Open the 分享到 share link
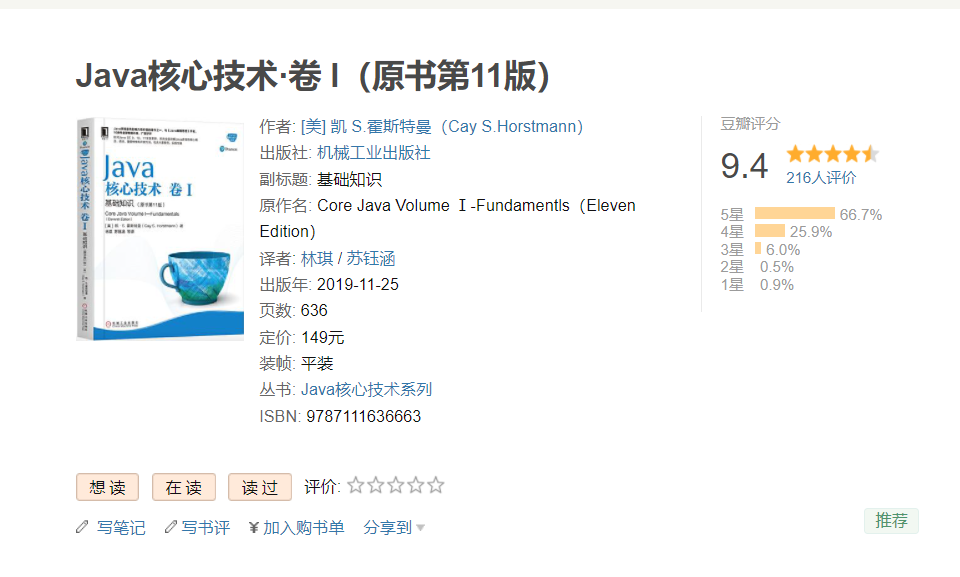This screenshot has height=577, width=960. coord(388,527)
